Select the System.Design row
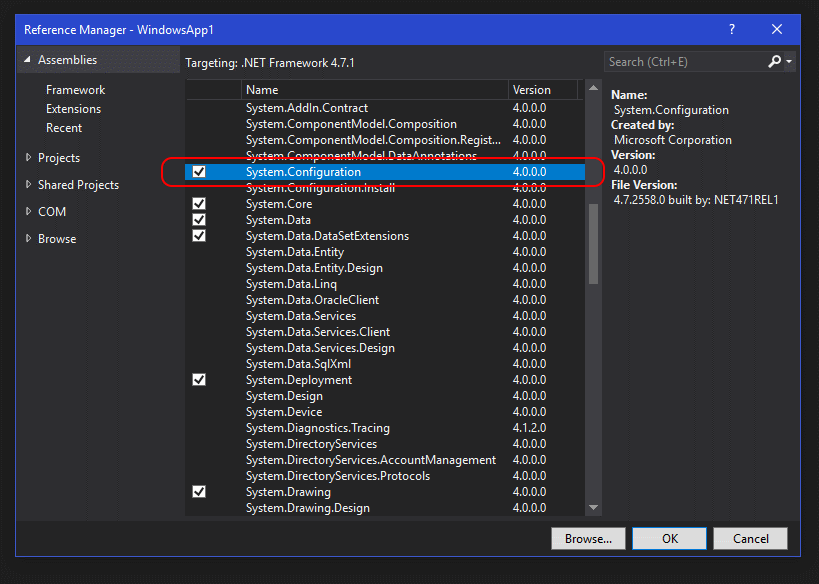This screenshot has width=819, height=584. pyautogui.click(x=385, y=396)
